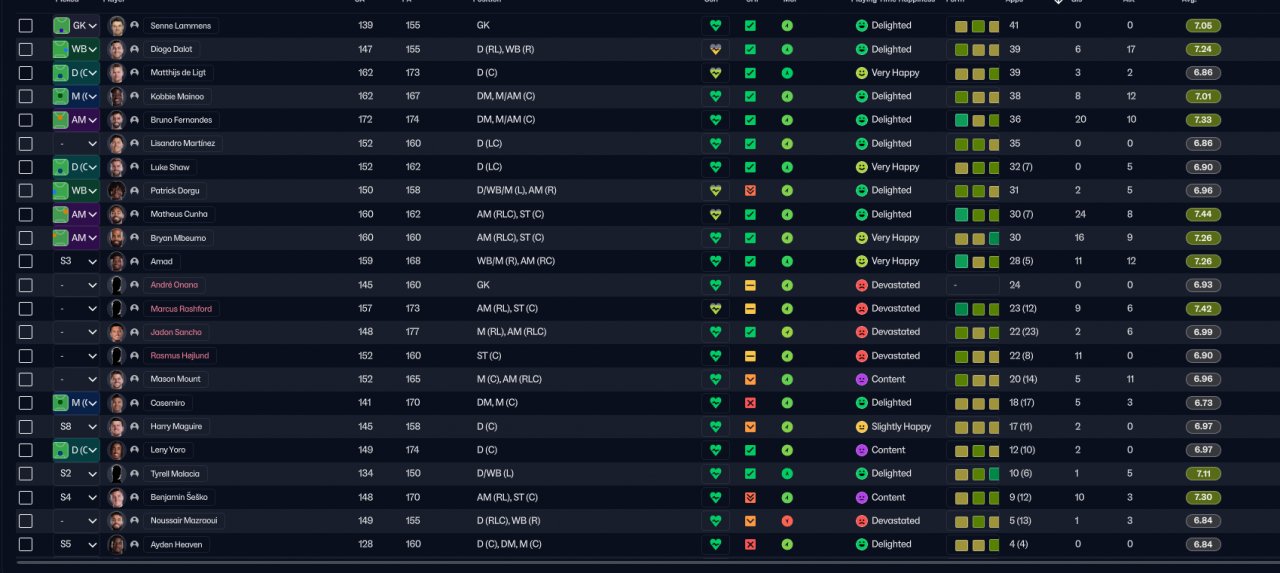Click Kobbie Mainoo's green morale arrow icon
The width and height of the screenshot is (1280, 573).
pos(787,96)
